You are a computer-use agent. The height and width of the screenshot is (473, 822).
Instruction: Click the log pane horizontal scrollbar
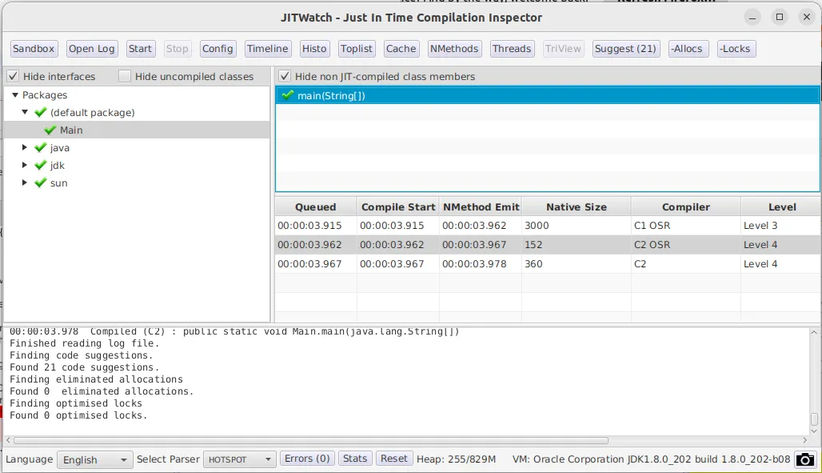pos(311,440)
